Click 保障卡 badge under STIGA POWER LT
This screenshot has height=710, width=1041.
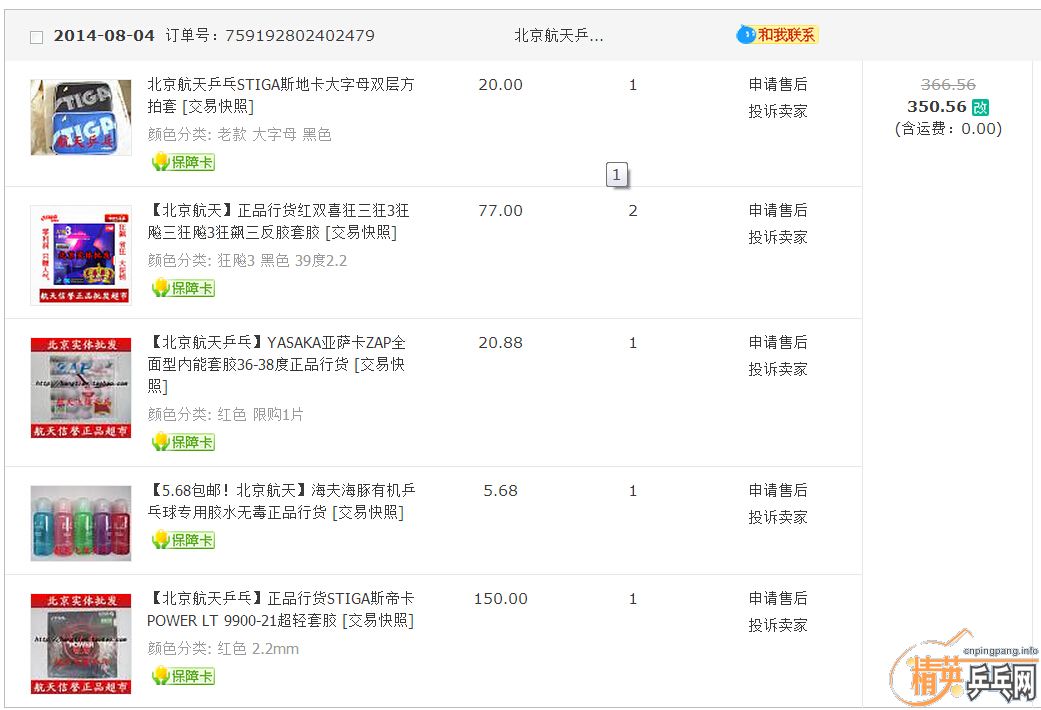(x=183, y=676)
